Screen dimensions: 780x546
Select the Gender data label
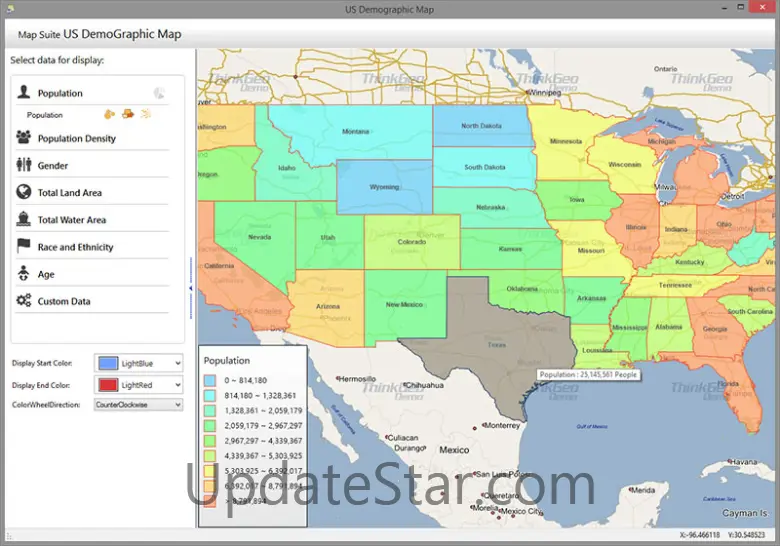[53, 166]
